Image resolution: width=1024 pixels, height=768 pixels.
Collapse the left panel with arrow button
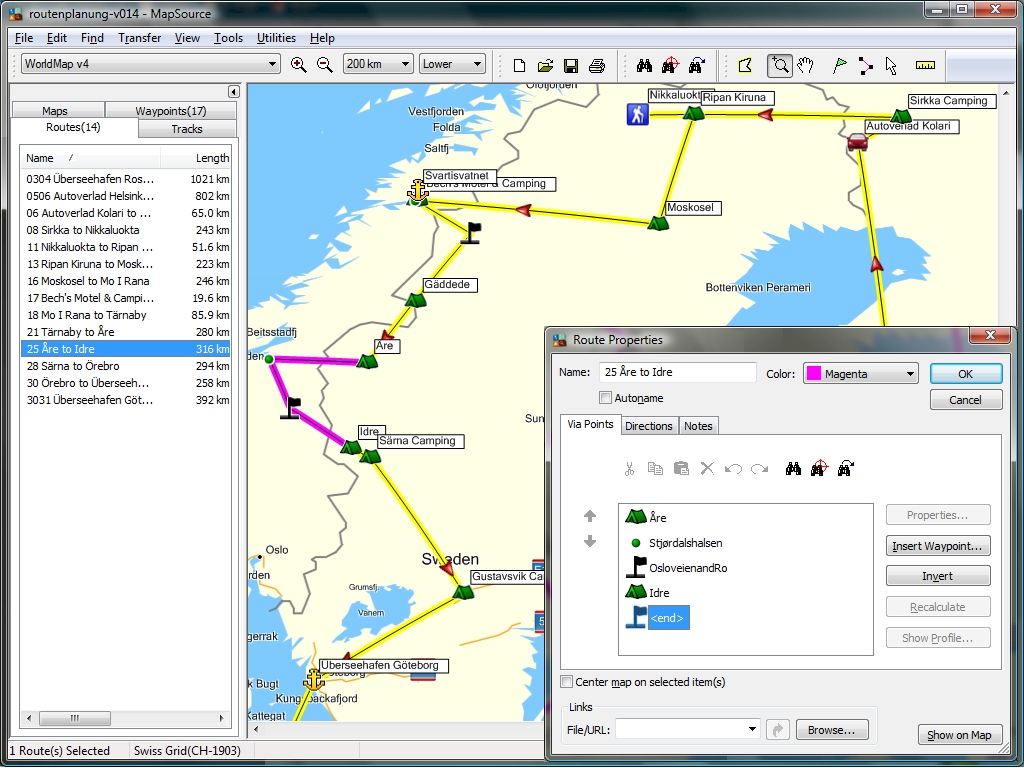tap(233, 91)
